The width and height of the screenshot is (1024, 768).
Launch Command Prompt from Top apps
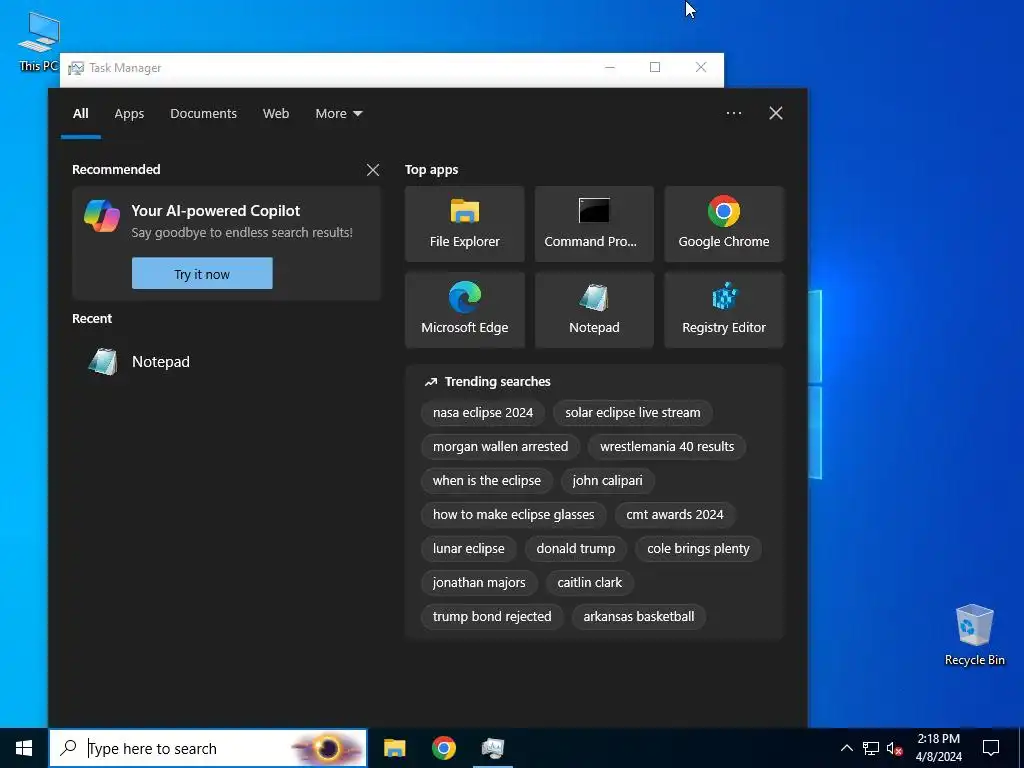coord(594,224)
